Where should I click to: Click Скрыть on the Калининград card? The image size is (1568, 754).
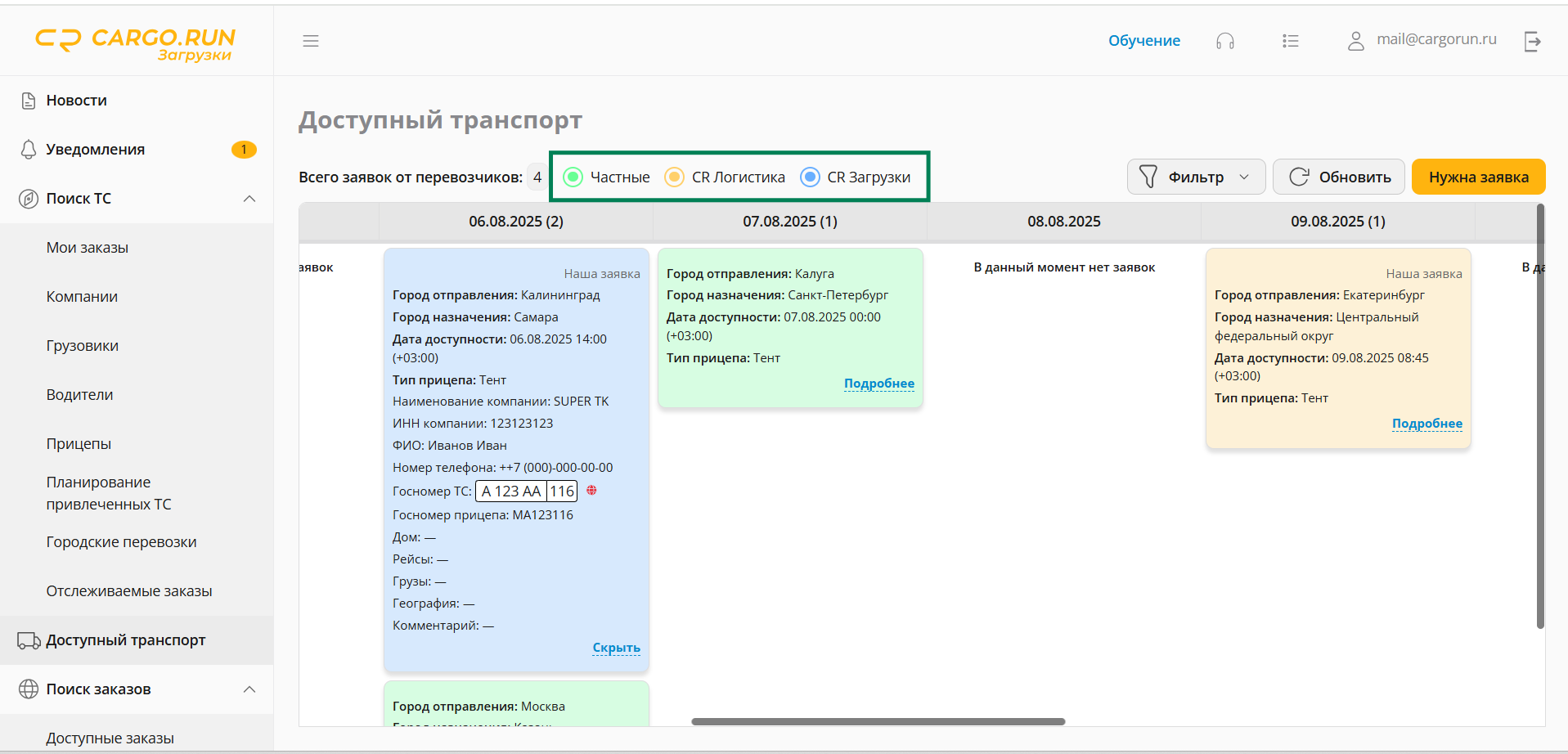pos(616,648)
